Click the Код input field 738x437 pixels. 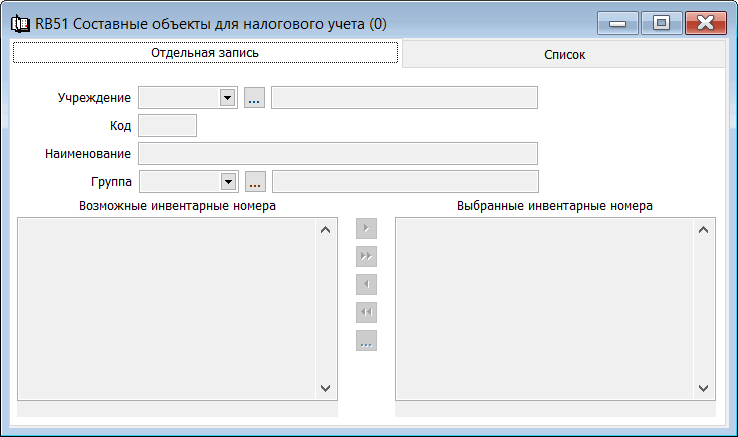167,125
